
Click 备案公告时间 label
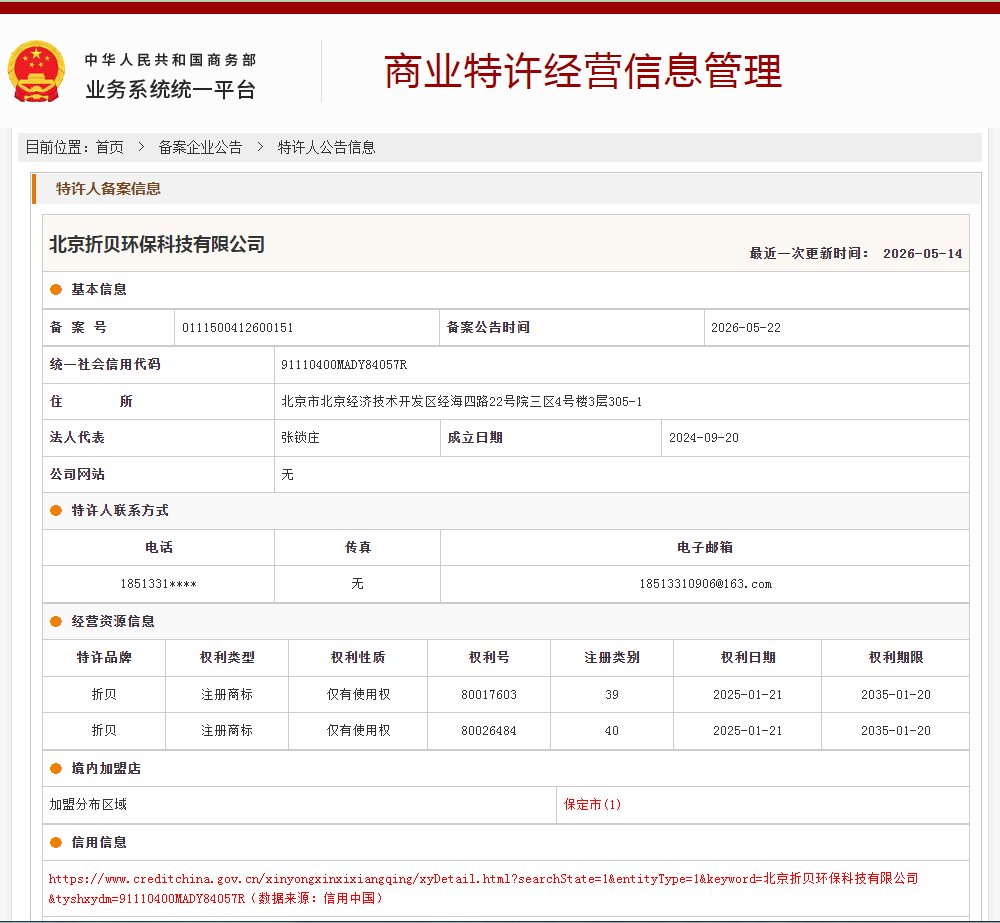489,327
